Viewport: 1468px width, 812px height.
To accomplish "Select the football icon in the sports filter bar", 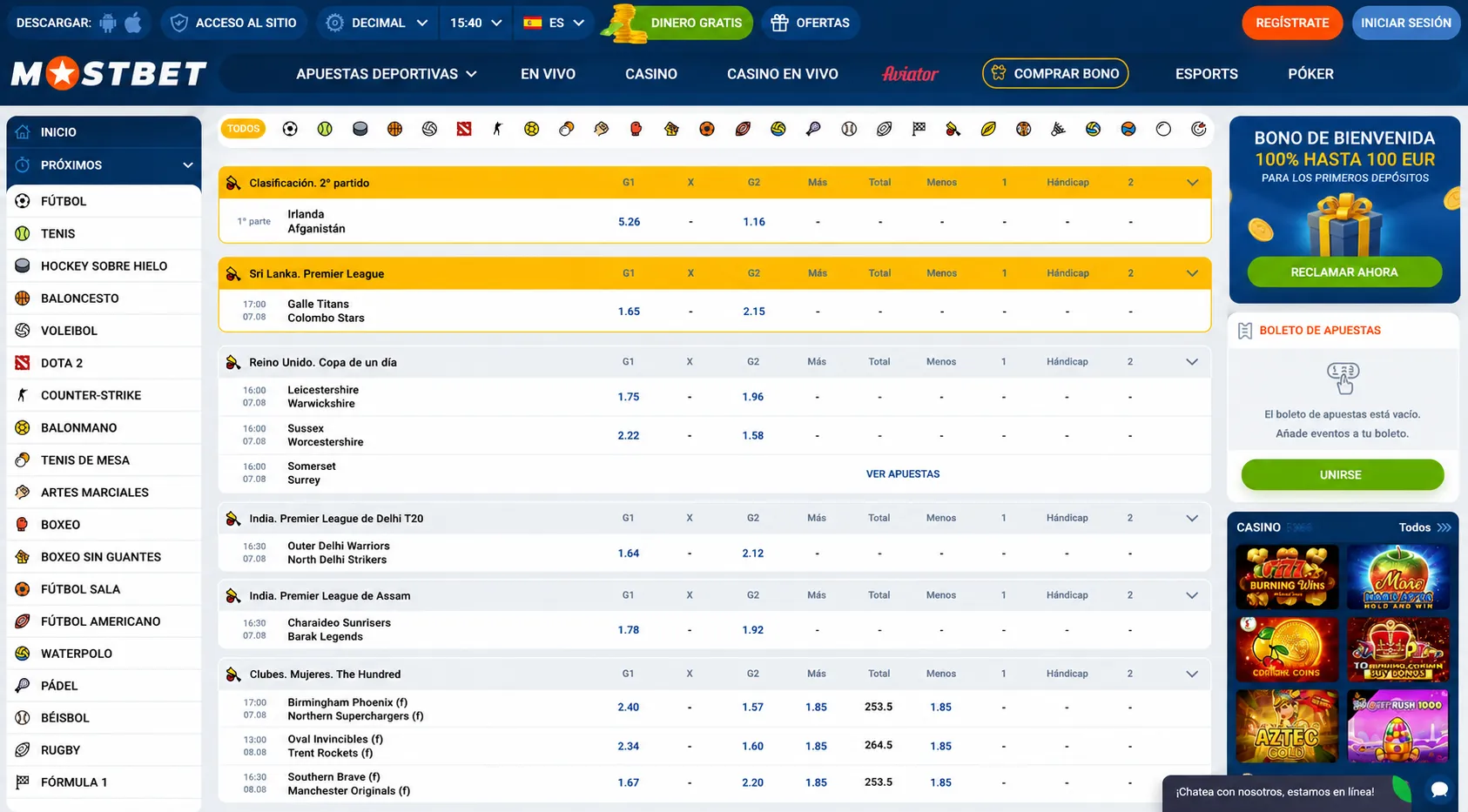I will pyautogui.click(x=290, y=129).
